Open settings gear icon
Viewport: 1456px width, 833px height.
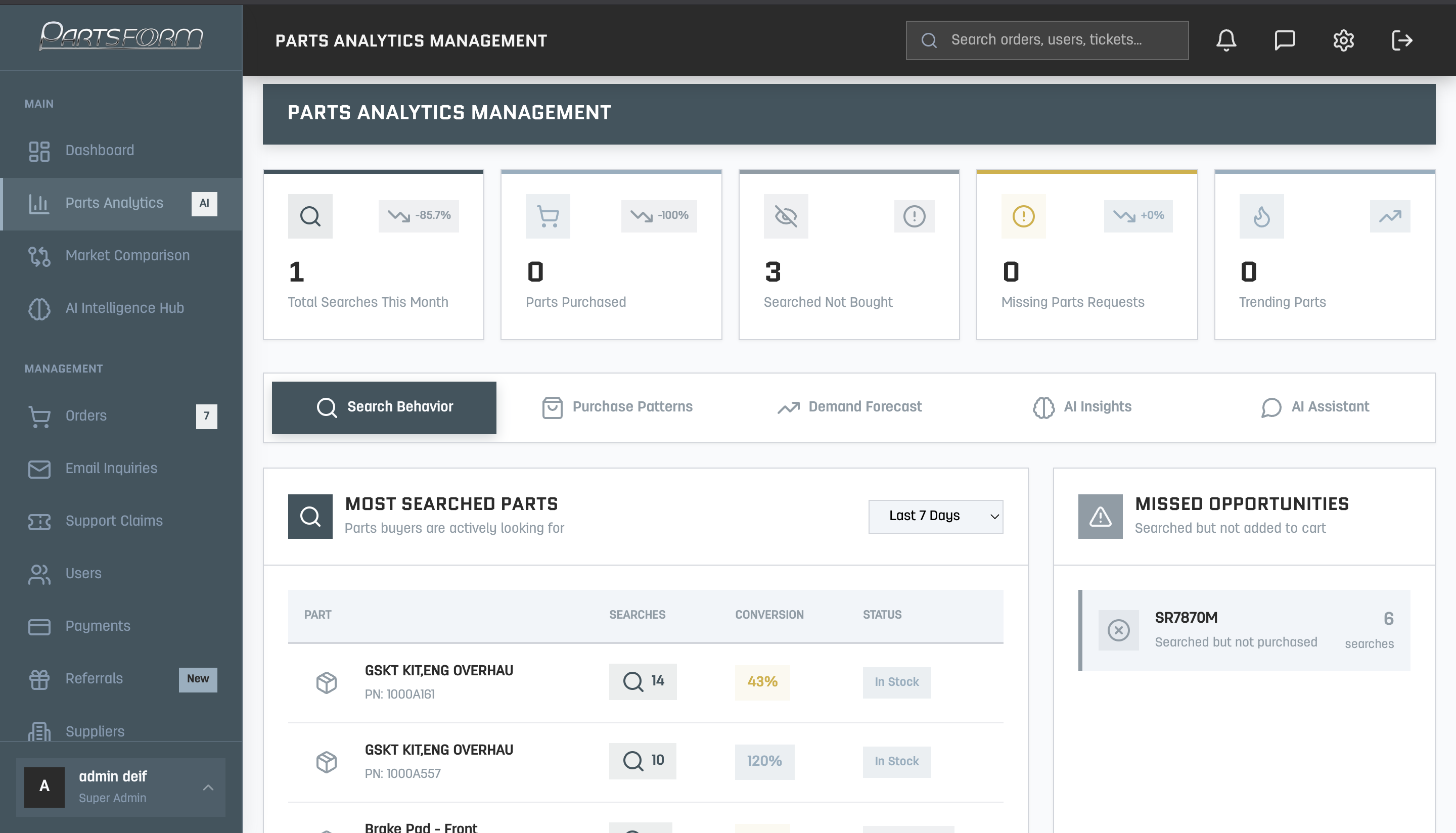point(1343,40)
